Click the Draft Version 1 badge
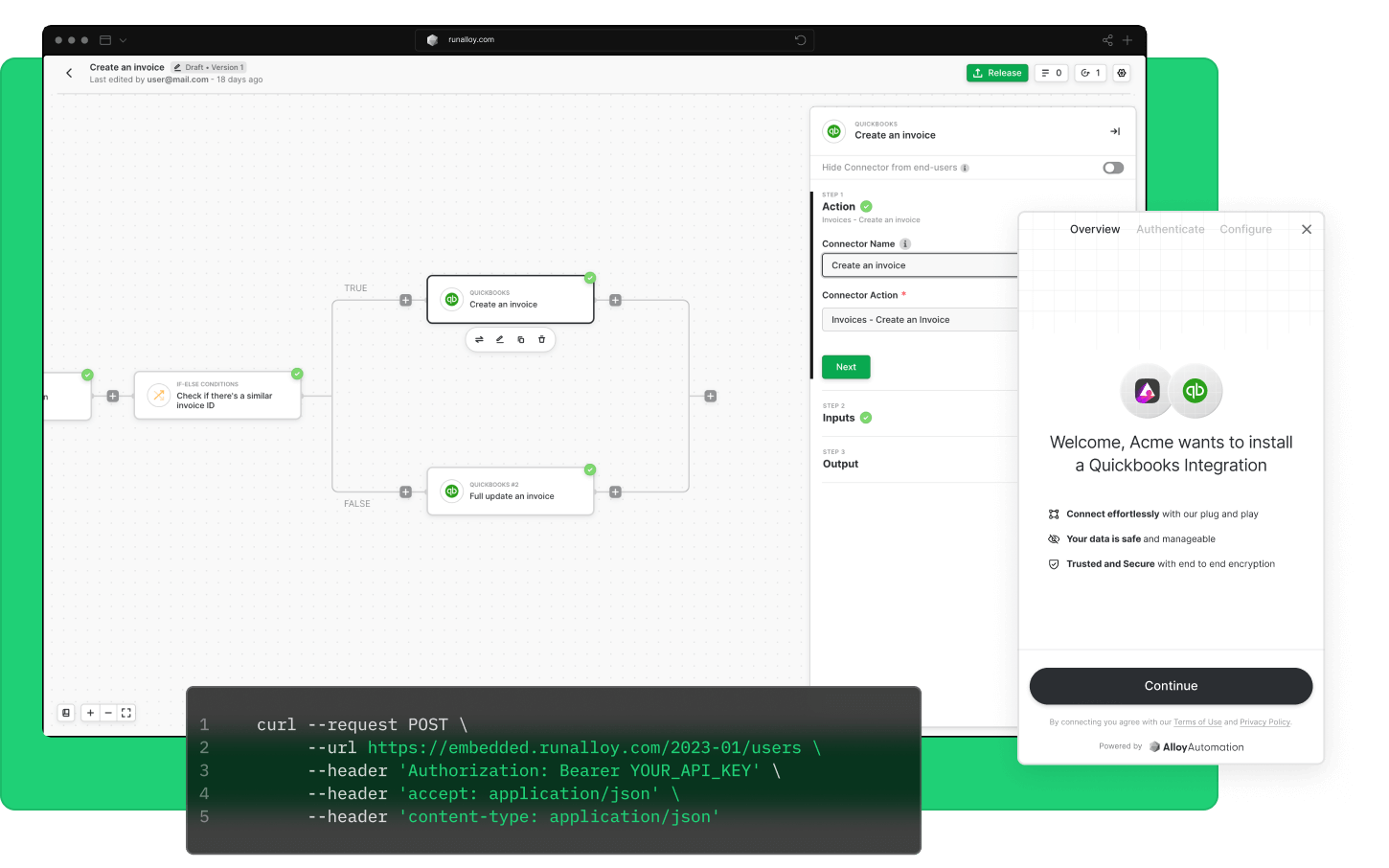 click(x=209, y=67)
